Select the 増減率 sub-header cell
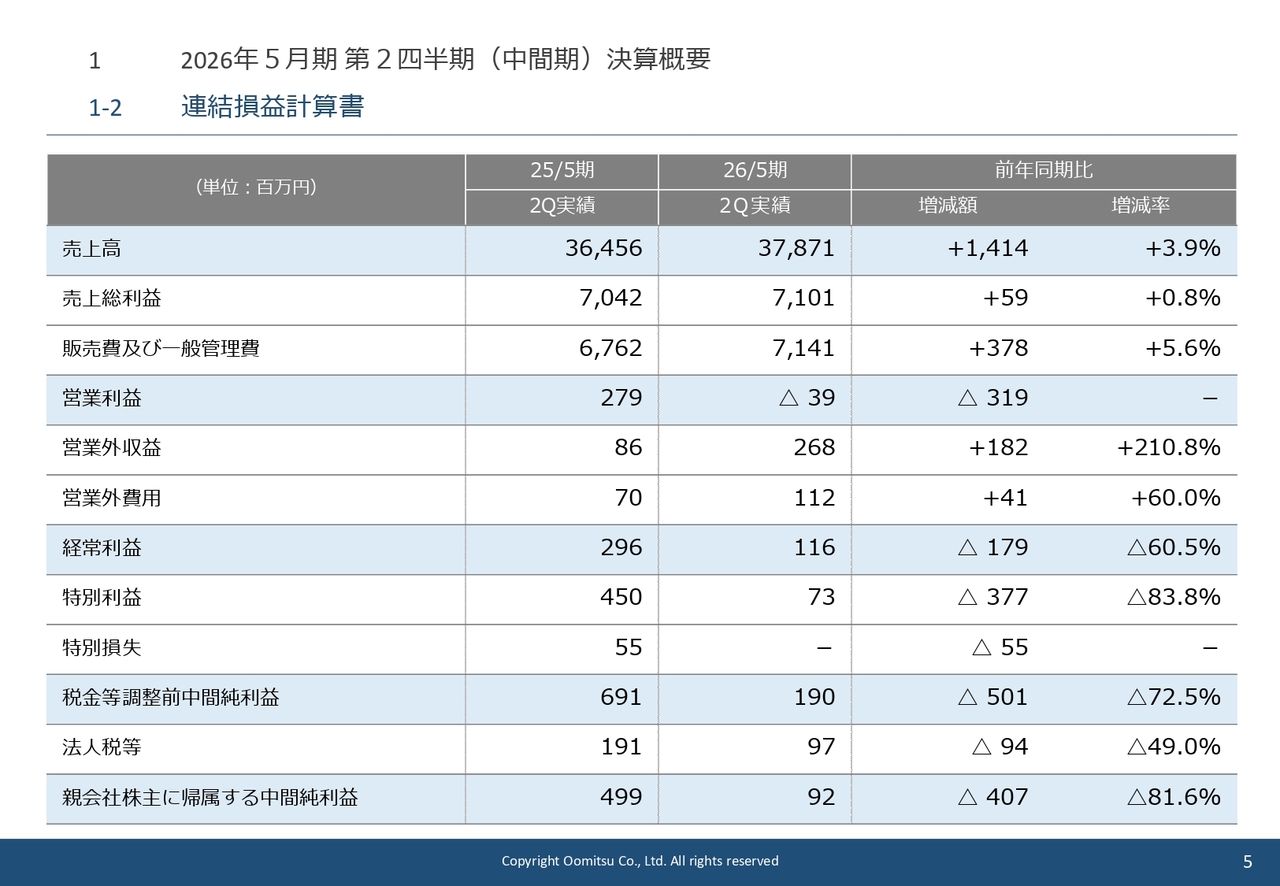 1140,206
